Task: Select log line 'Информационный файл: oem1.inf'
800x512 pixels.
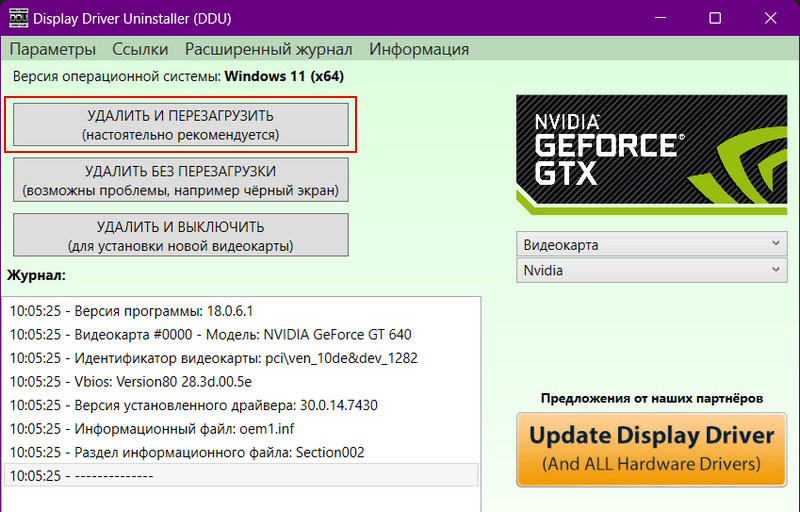Action: click(x=241, y=428)
